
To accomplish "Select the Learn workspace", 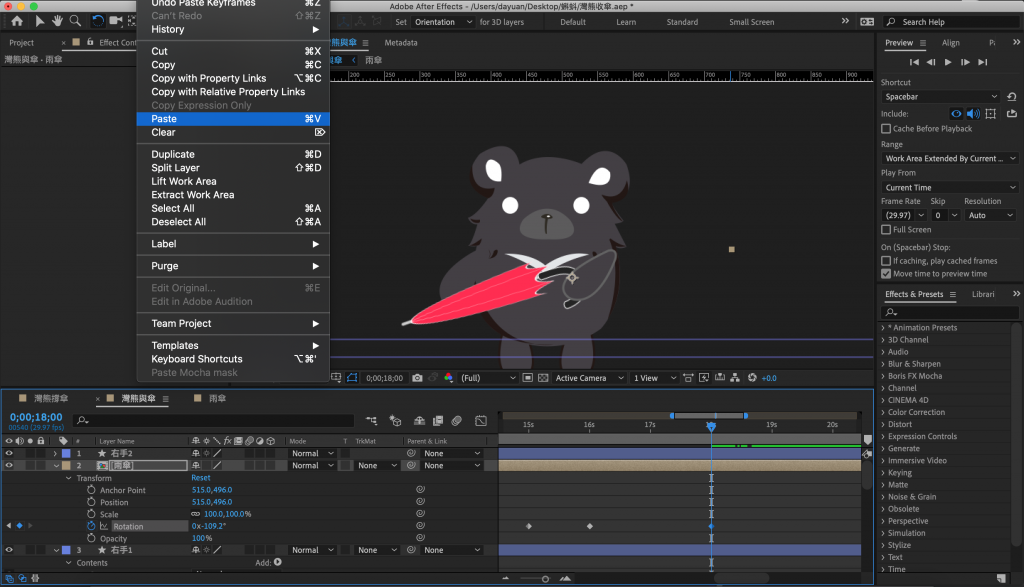I will [626, 22].
